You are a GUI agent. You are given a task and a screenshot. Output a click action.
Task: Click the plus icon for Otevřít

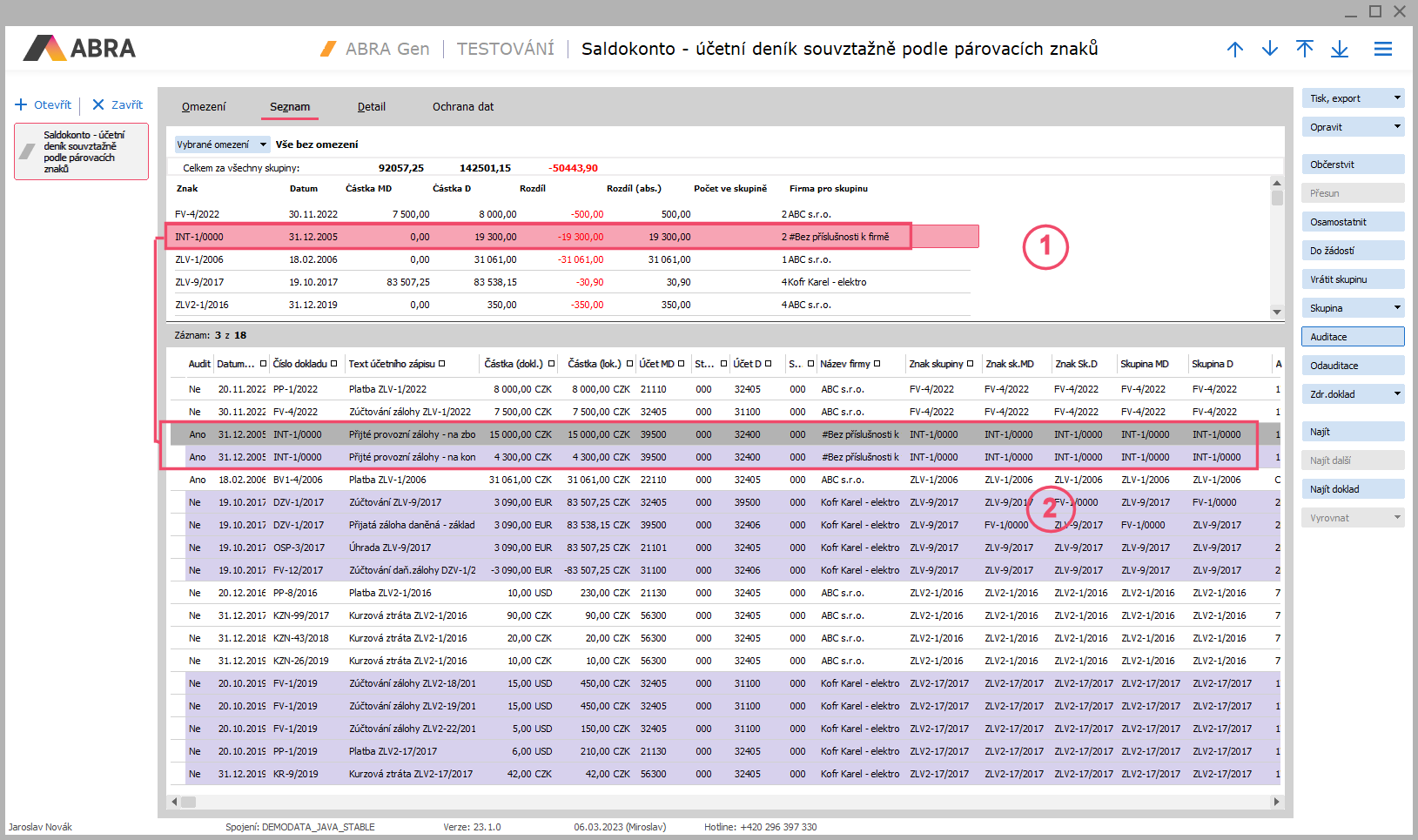point(21,104)
